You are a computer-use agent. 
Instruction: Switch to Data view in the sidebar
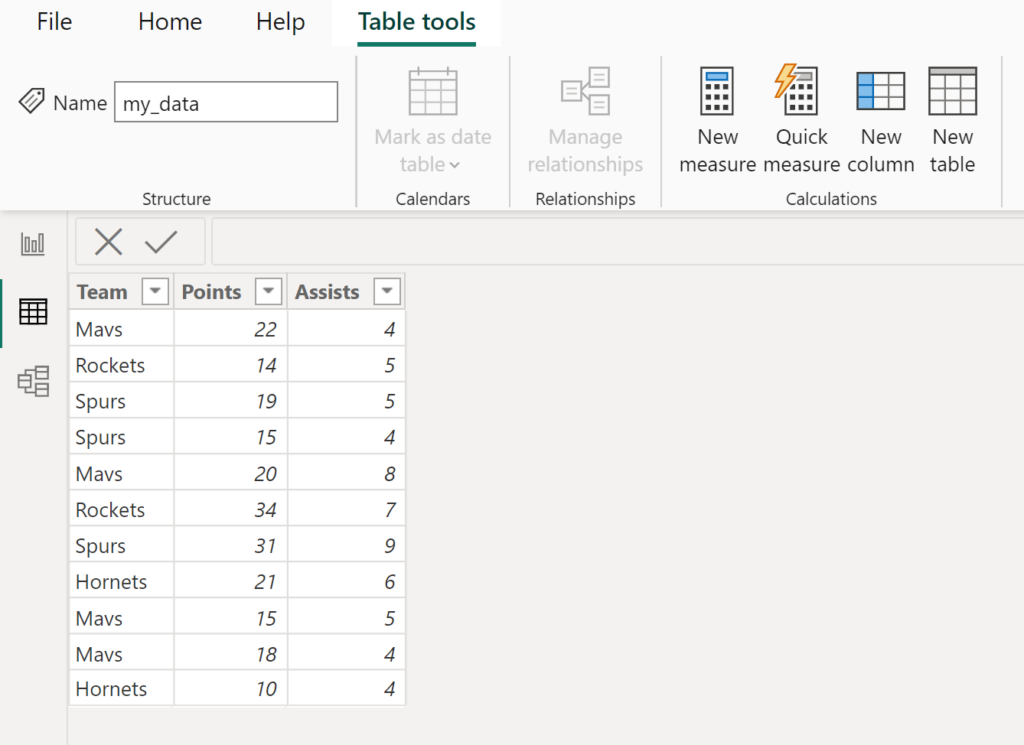click(x=33, y=311)
